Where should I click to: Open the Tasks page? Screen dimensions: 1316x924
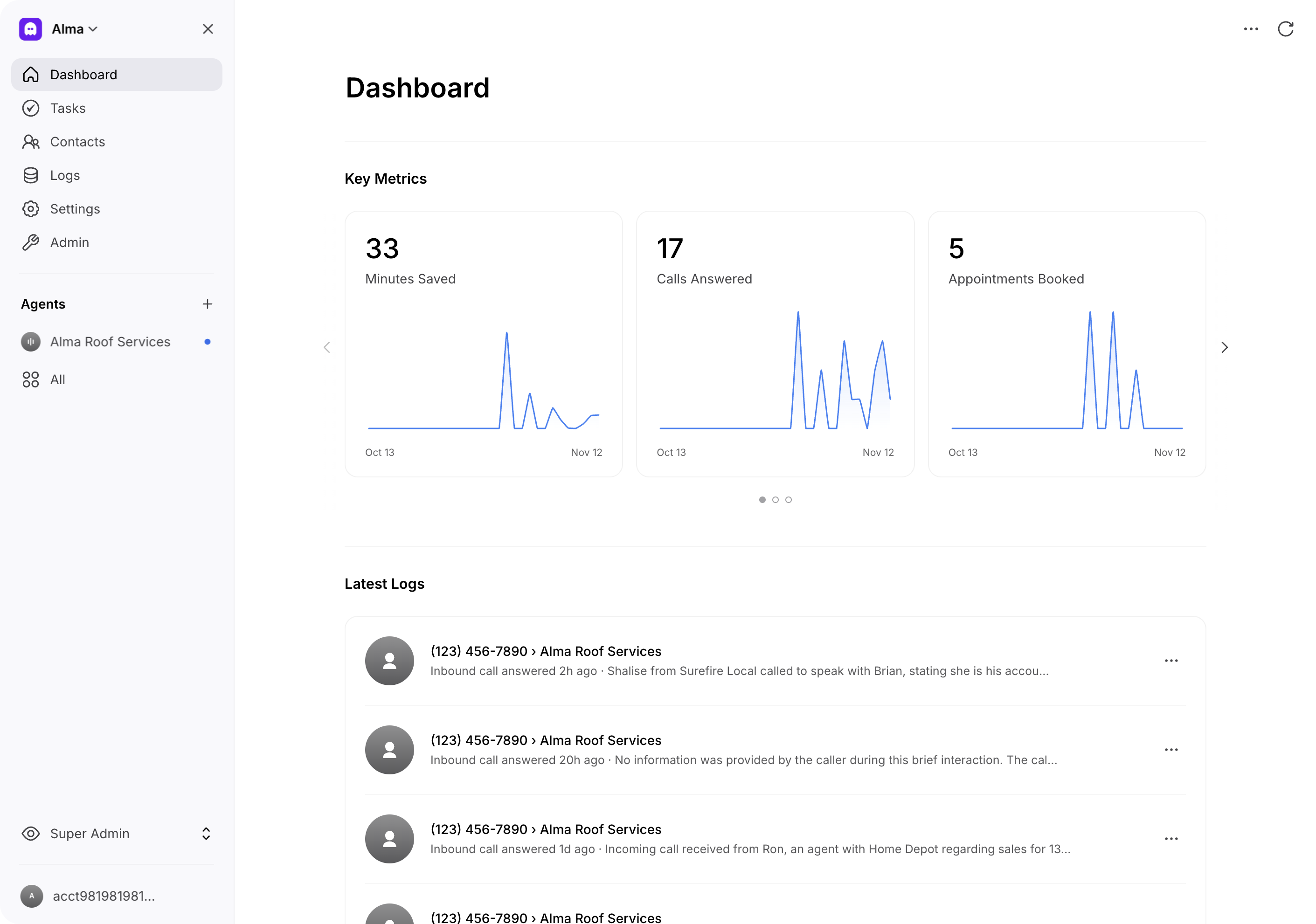tap(68, 108)
